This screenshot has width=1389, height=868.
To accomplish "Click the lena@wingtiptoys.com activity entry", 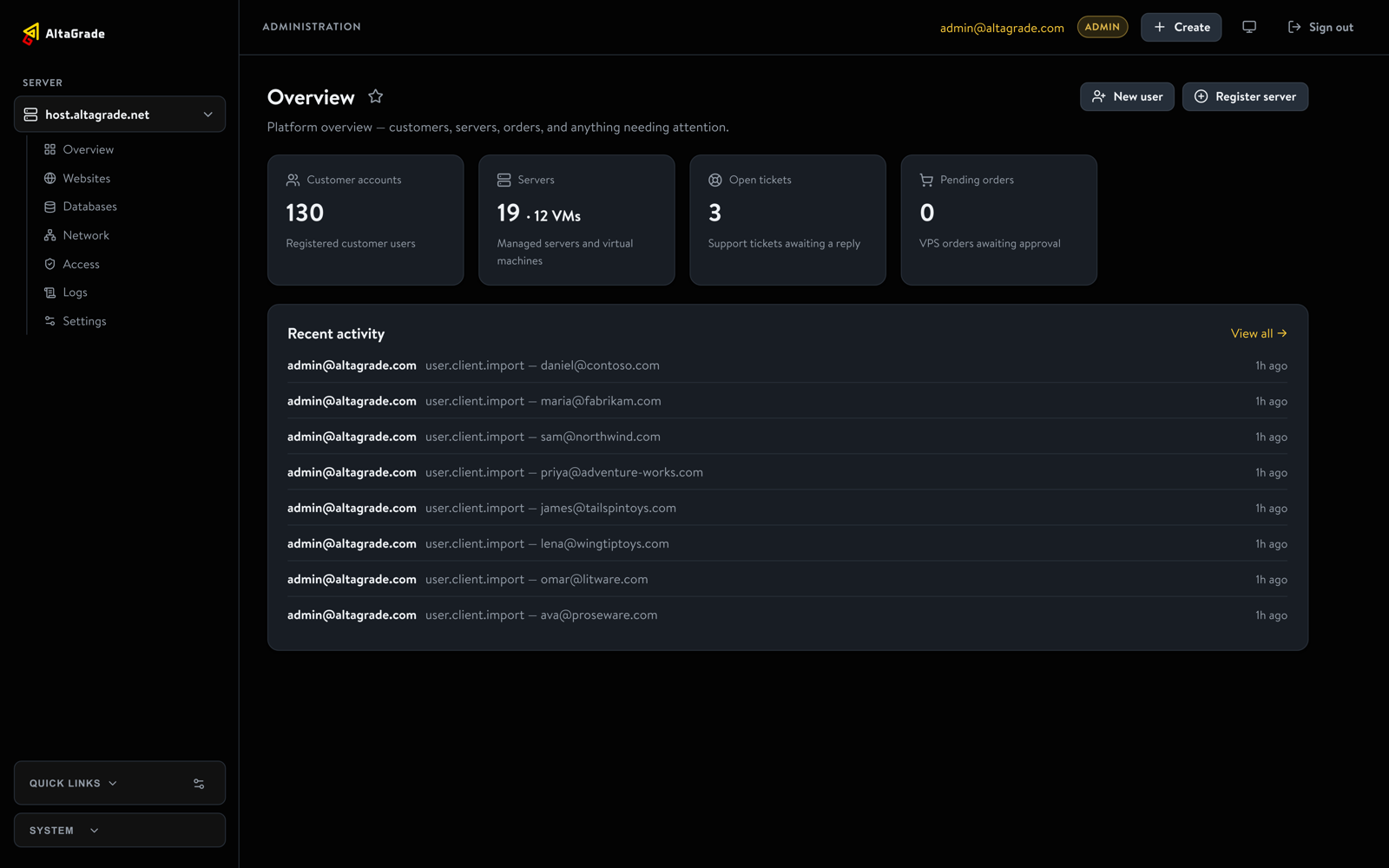I will (787, 543).
